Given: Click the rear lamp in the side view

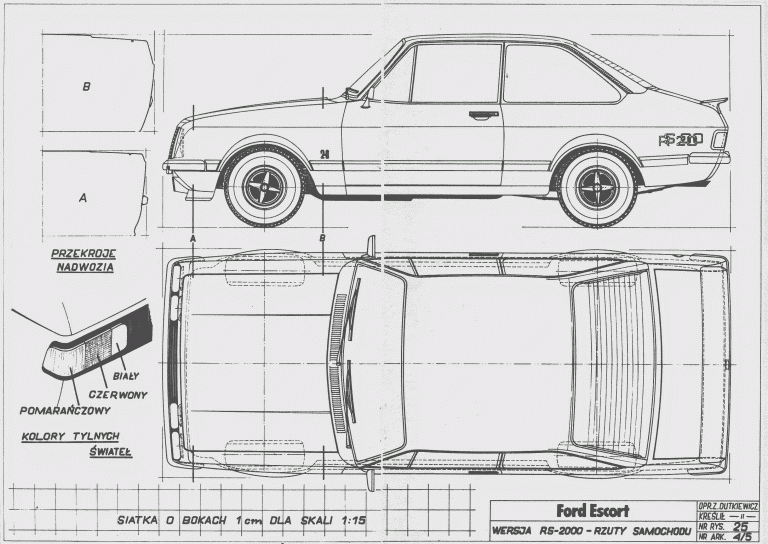Looking at the screenshot, I should [720, 140].
